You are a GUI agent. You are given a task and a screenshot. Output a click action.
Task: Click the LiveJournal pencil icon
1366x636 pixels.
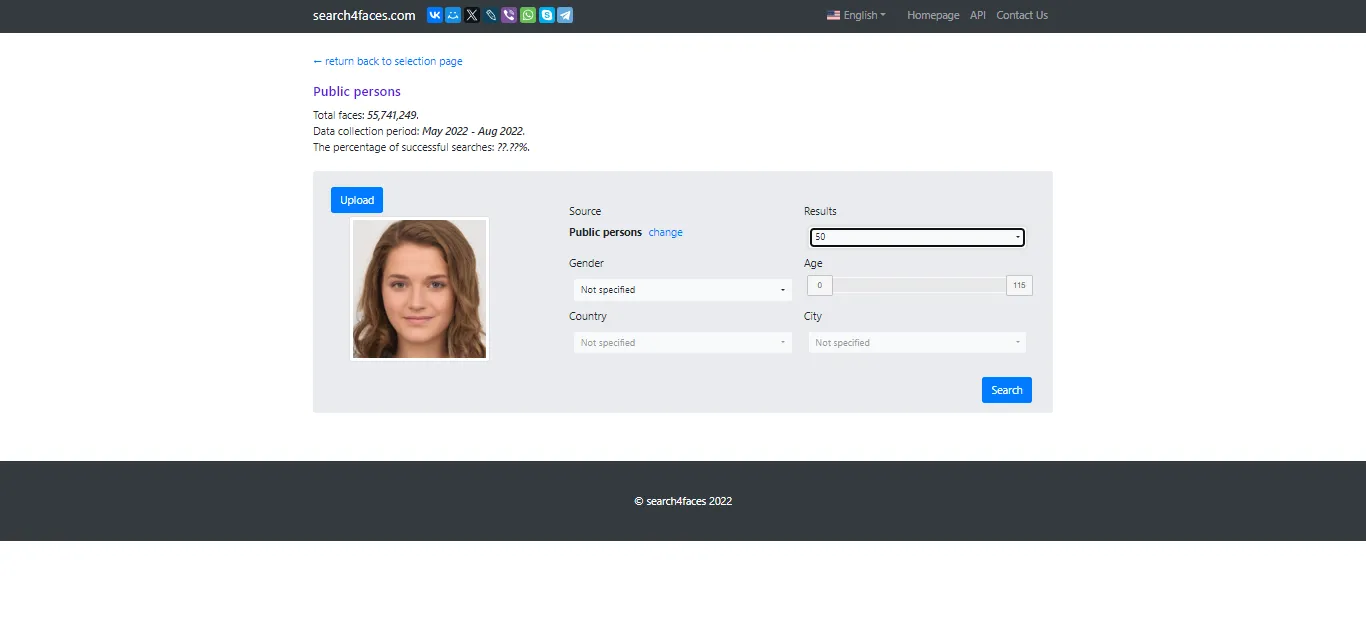click(x=490, y=15)
